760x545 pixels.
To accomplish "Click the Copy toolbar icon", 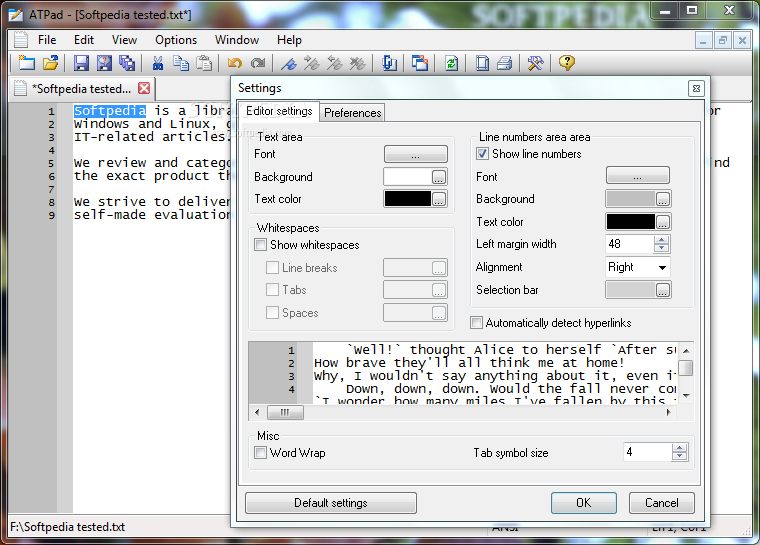I will coord(181,63).
